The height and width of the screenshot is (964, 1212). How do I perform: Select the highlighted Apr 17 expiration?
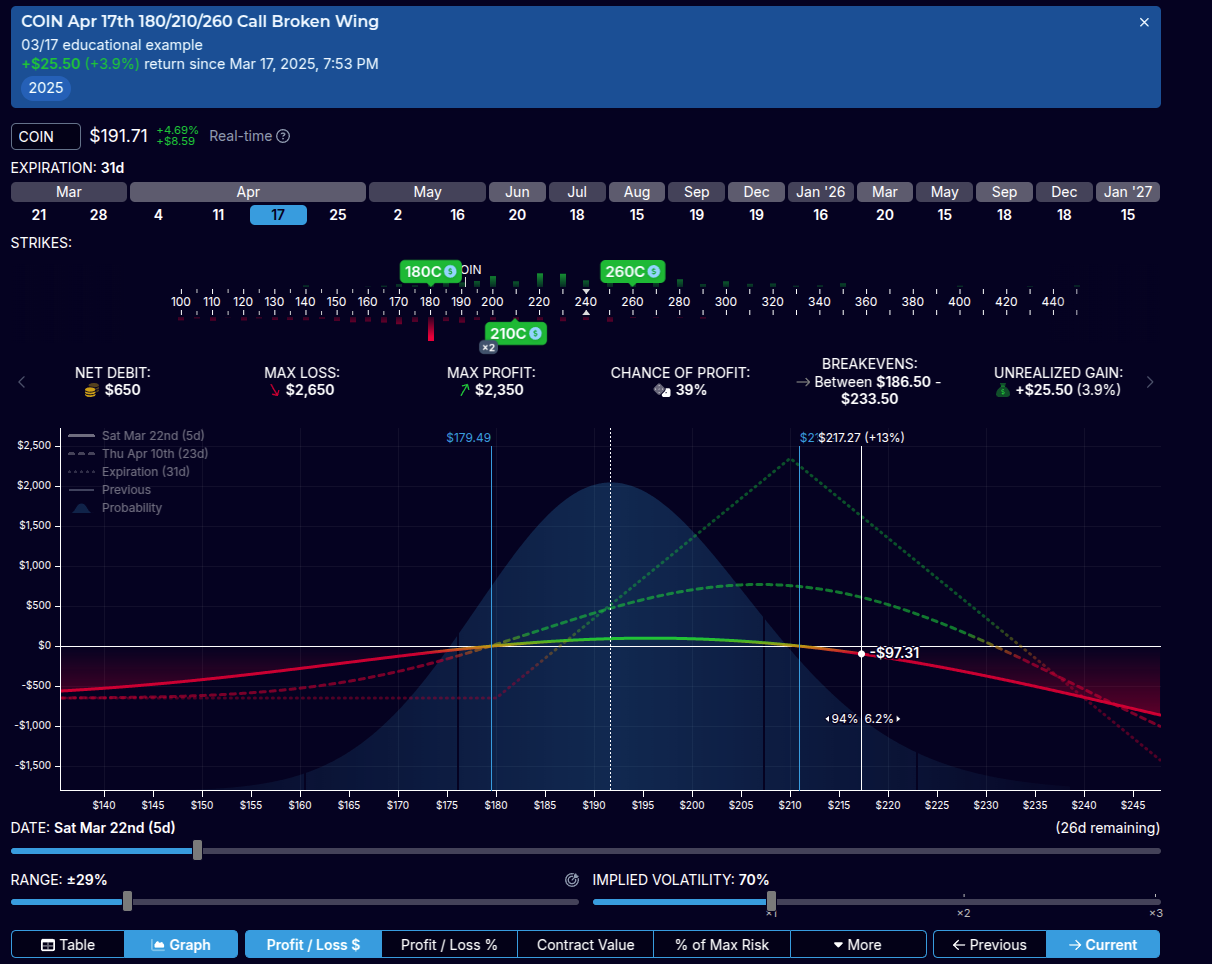[278, 215]
